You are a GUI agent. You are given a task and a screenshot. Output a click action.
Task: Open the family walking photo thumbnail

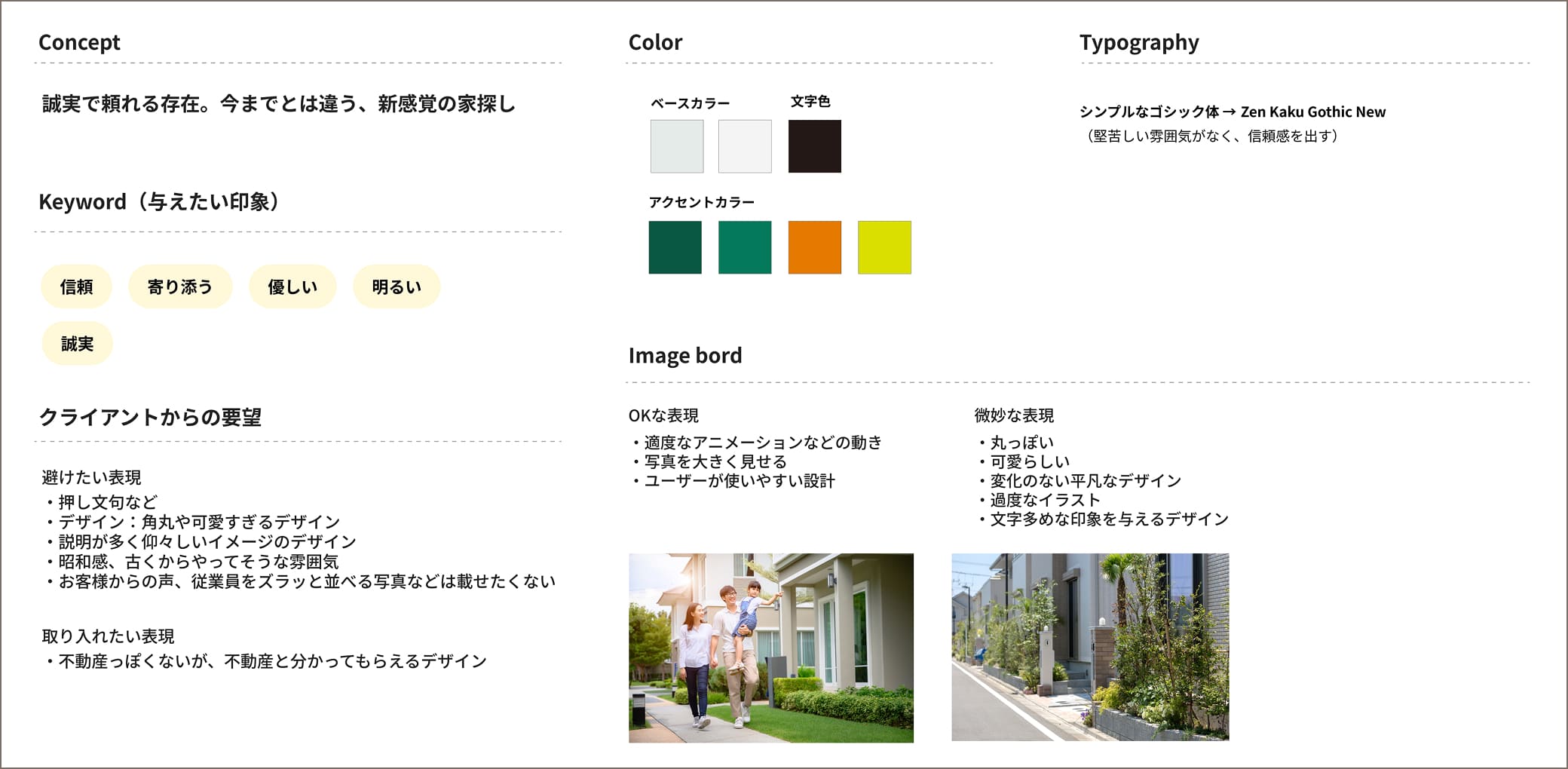click(x=771, y=648)
